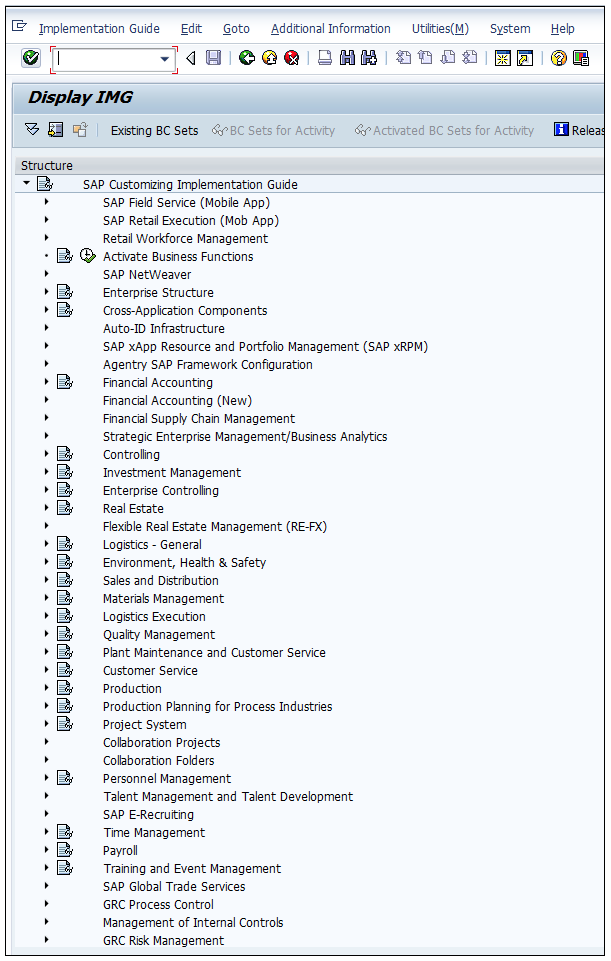This screenshot has width=611, height=961.
Task: Click the Find Next binoculars icon
Action: [369, 58]
